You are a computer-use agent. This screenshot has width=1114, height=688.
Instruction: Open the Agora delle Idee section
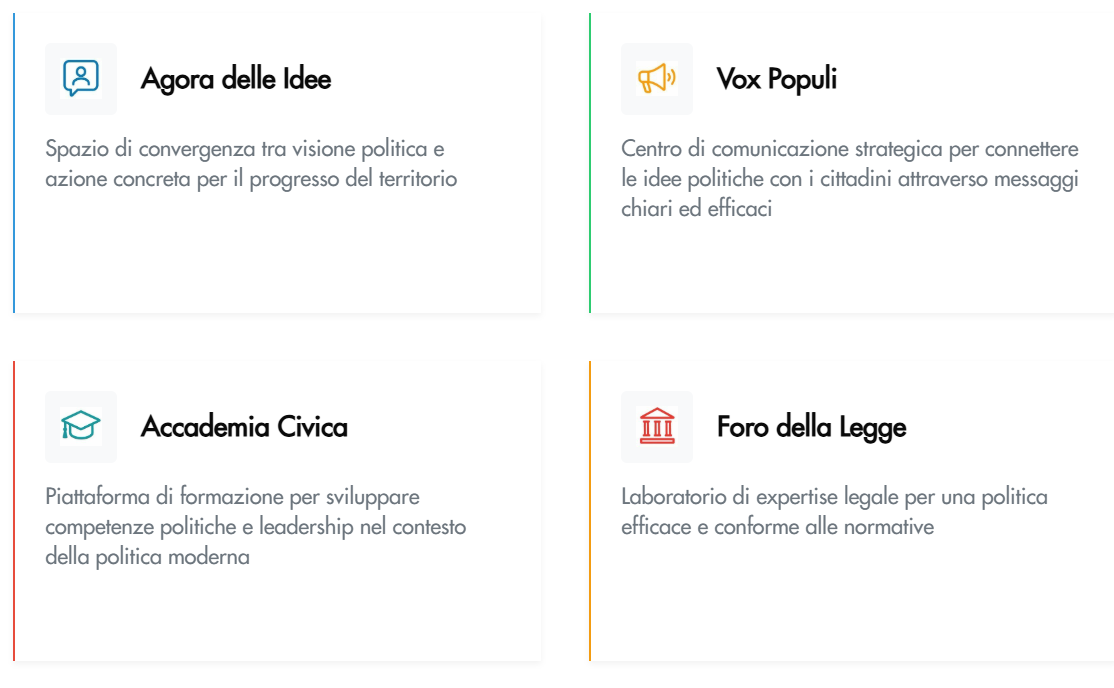(236, 78)
